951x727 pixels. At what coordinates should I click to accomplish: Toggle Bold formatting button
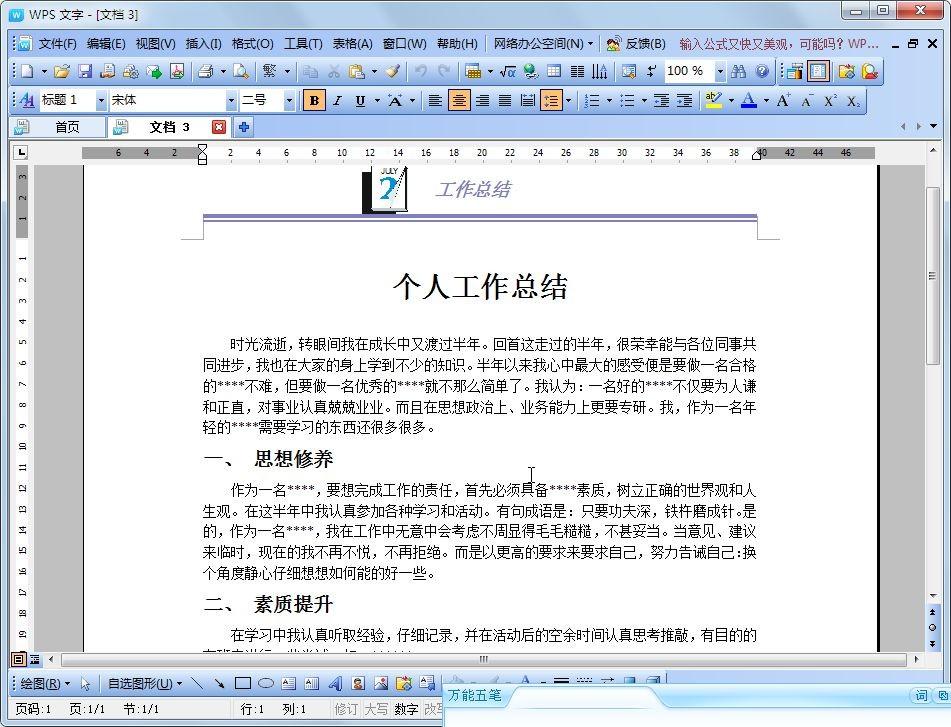(x=314, y=101)
